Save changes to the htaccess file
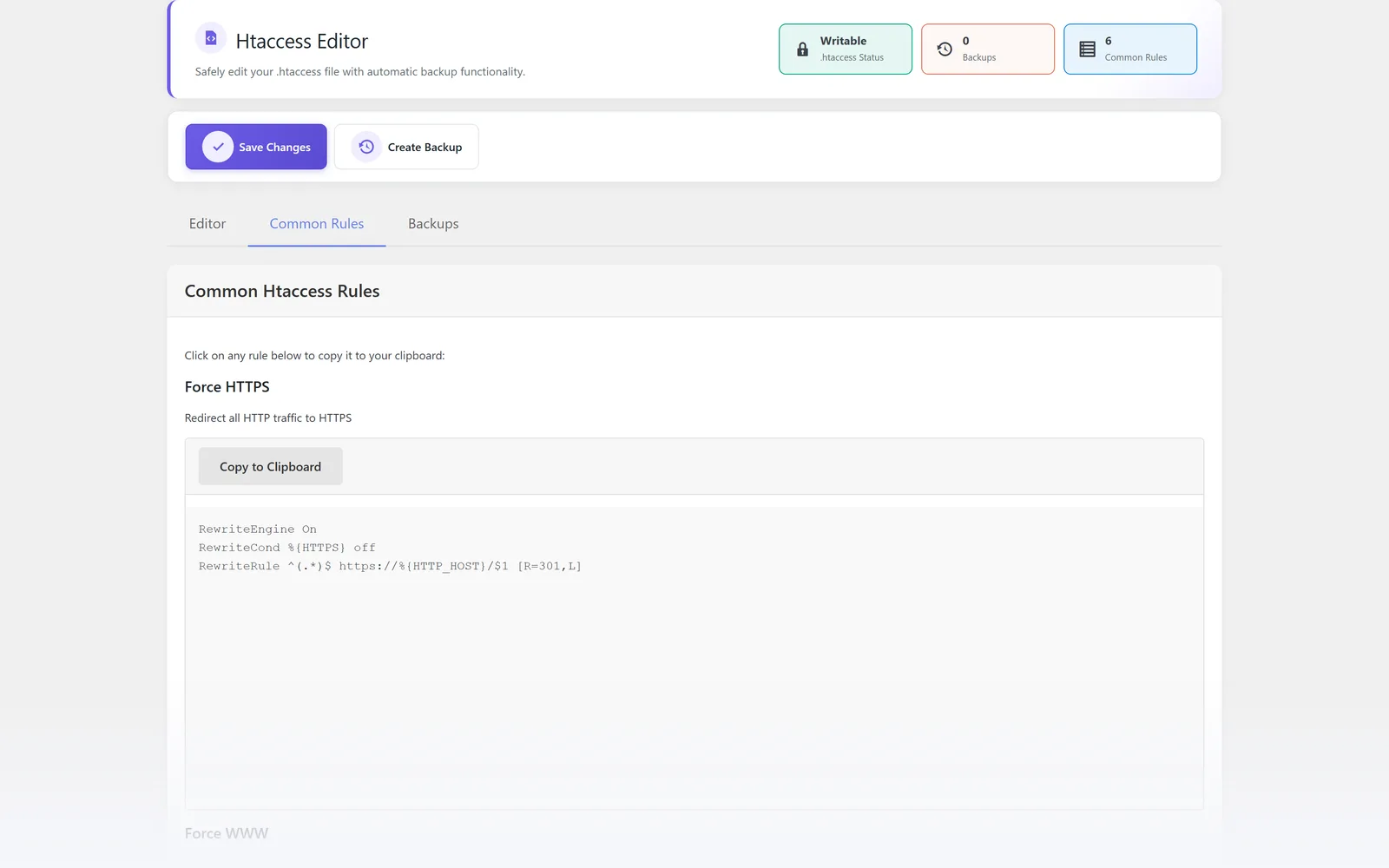 pyautogui.click(x=256, y=147)
